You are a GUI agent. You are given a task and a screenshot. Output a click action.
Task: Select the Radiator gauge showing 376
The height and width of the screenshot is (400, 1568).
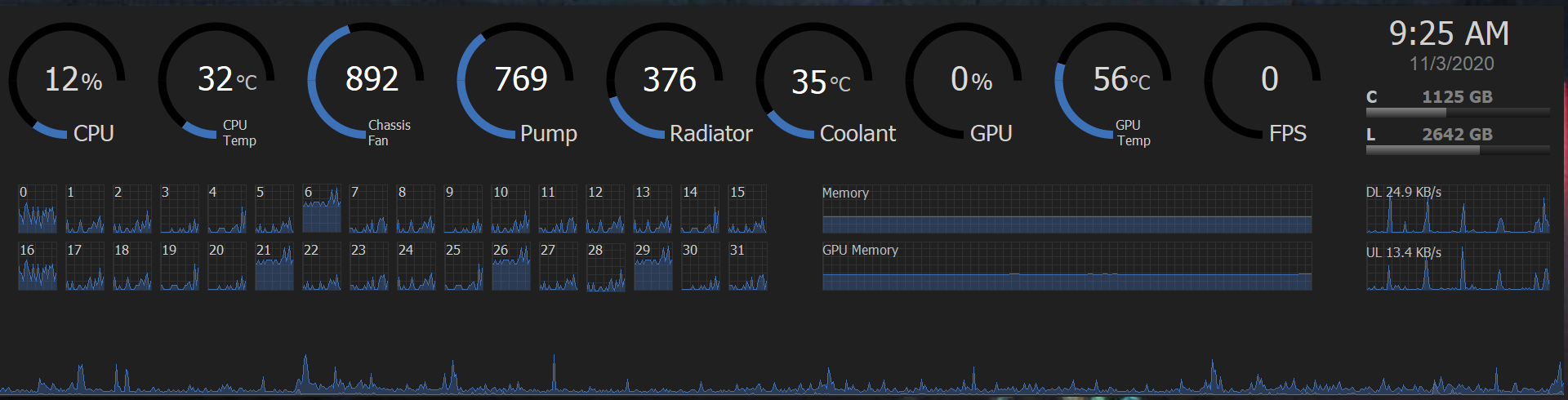[x=665, y=81]
